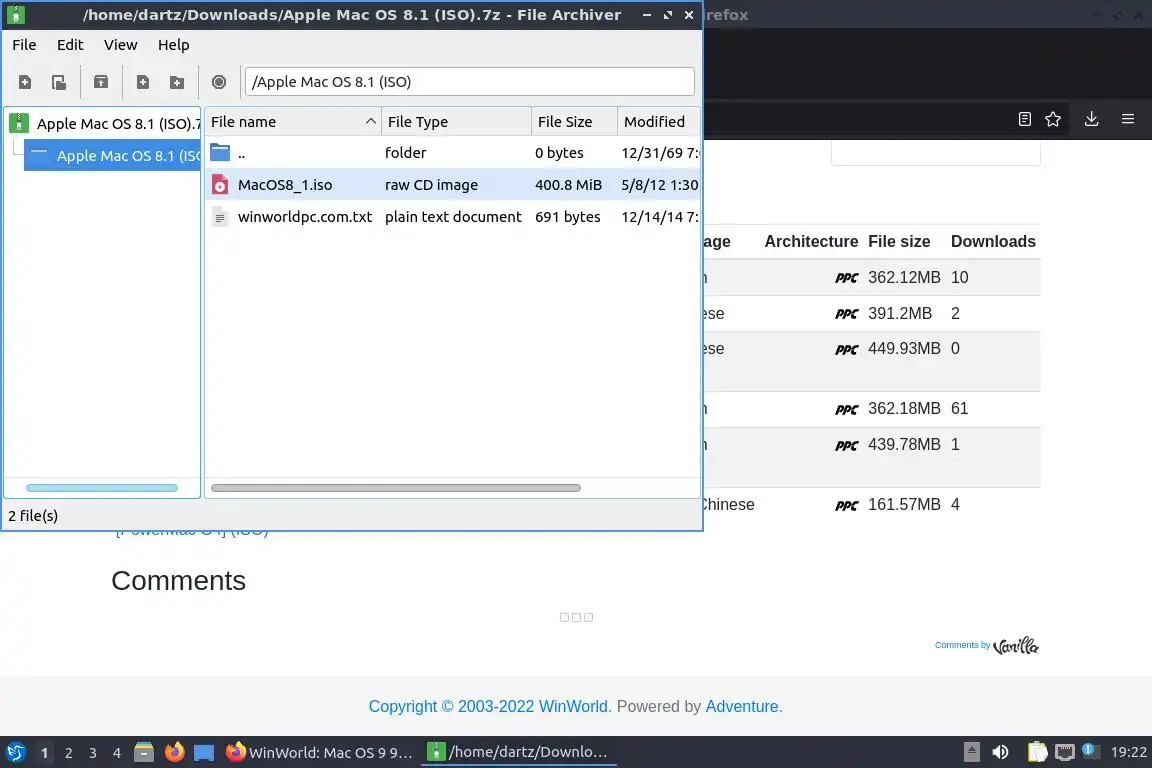Activate the File Archiver taskbar window button
Screen dimensions: 1152x768
[x=519, y=752]
